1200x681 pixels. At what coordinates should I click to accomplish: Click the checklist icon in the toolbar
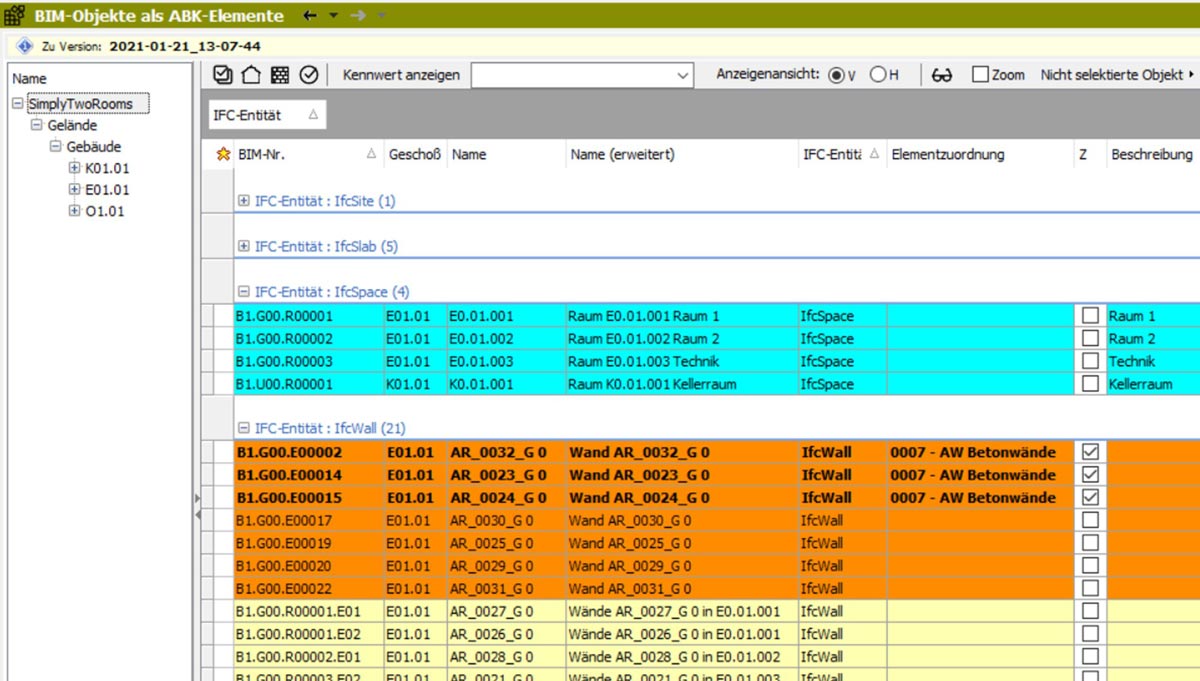(223, 75)
